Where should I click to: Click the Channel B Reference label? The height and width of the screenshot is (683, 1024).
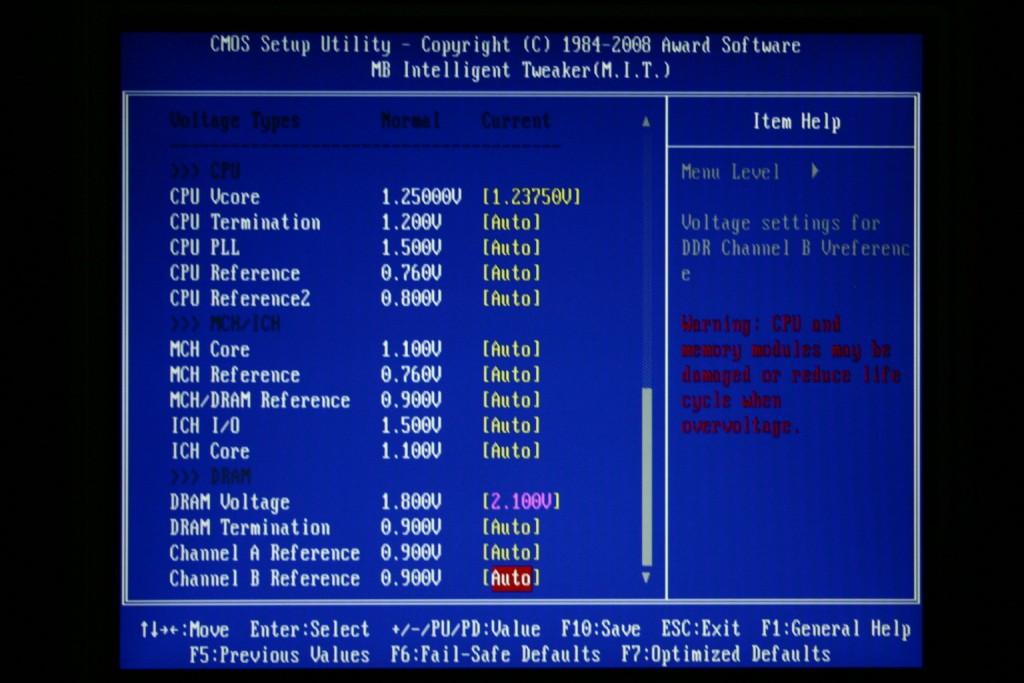click(x=264, y=579)
